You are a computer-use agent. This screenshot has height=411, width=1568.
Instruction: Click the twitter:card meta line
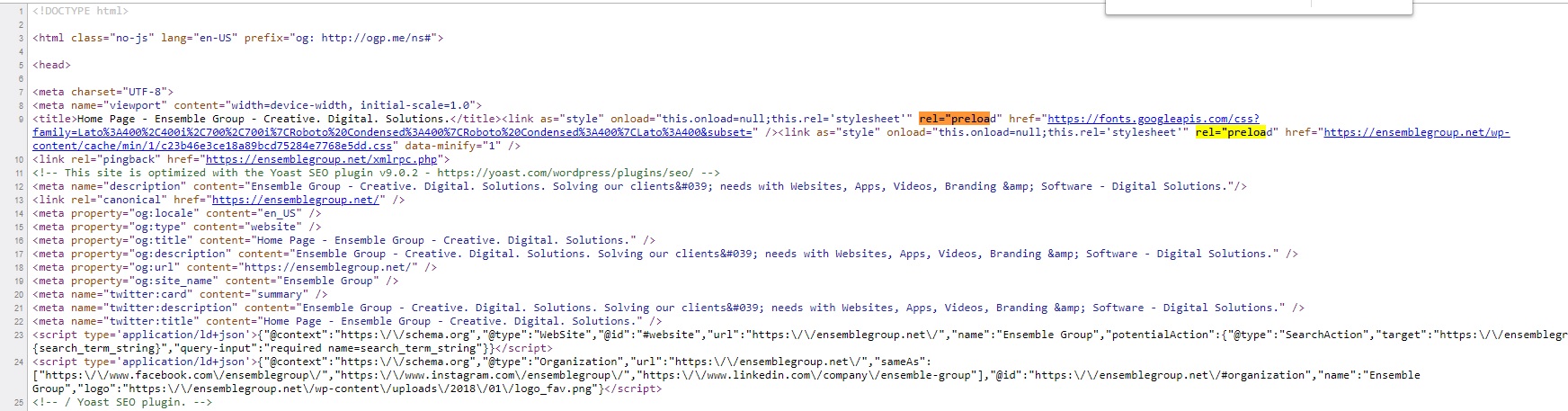pyautogui.click(x=180, y=294)
